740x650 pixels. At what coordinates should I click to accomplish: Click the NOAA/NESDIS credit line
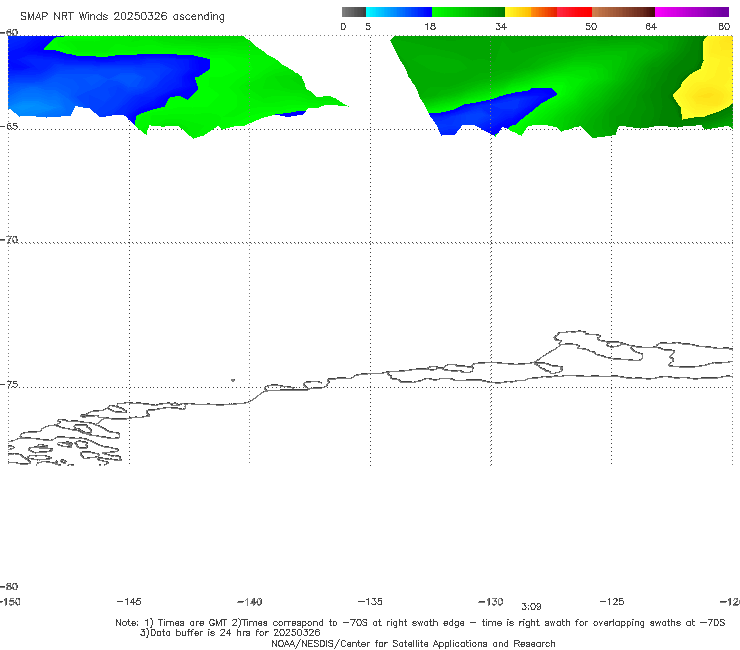(x=413, y=643)
